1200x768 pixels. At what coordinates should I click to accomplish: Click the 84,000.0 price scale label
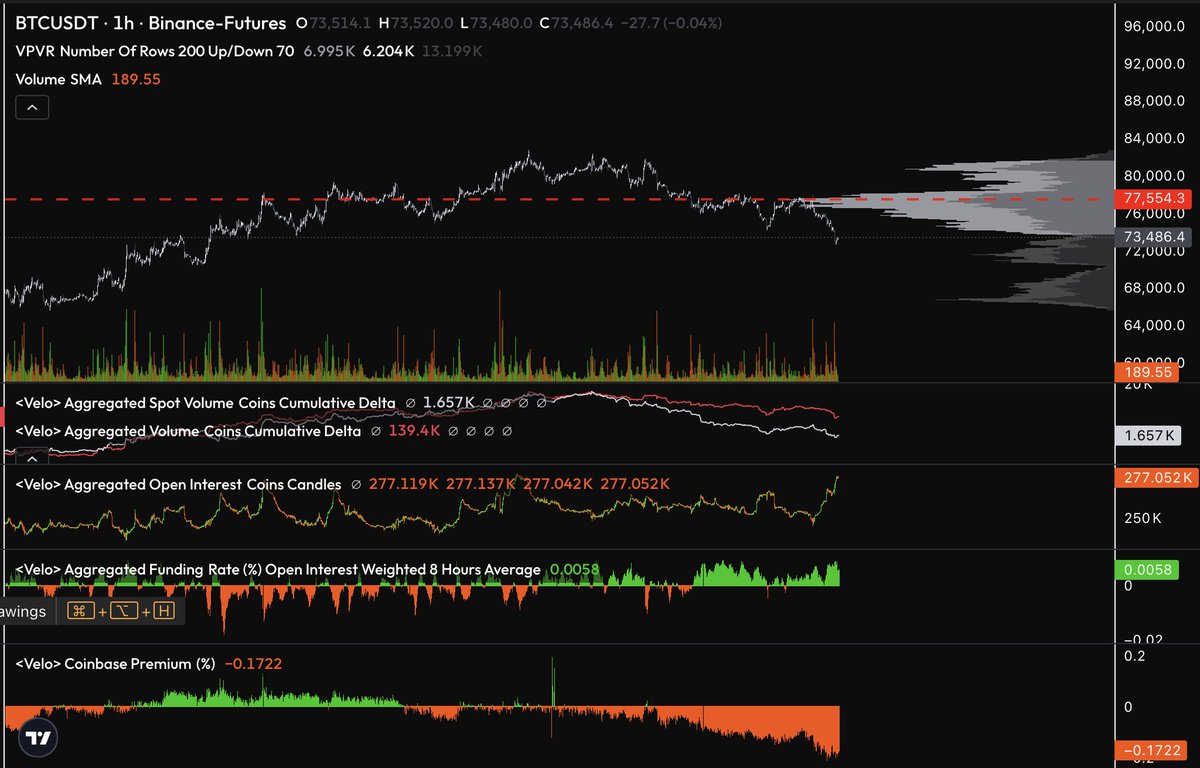[x=1156, y=139]
